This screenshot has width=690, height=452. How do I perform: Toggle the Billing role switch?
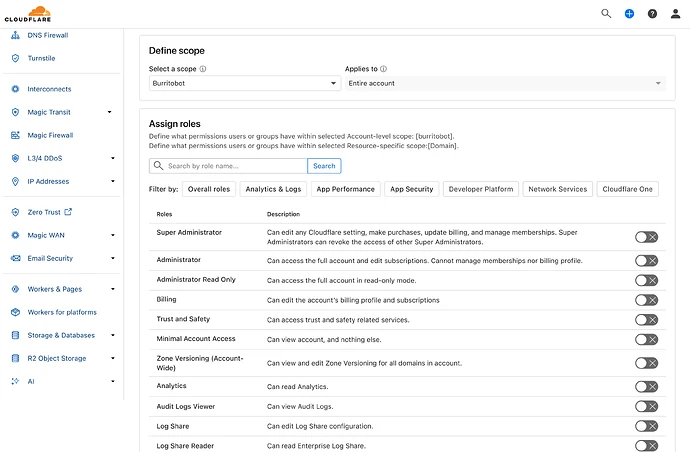pos(646,300)
